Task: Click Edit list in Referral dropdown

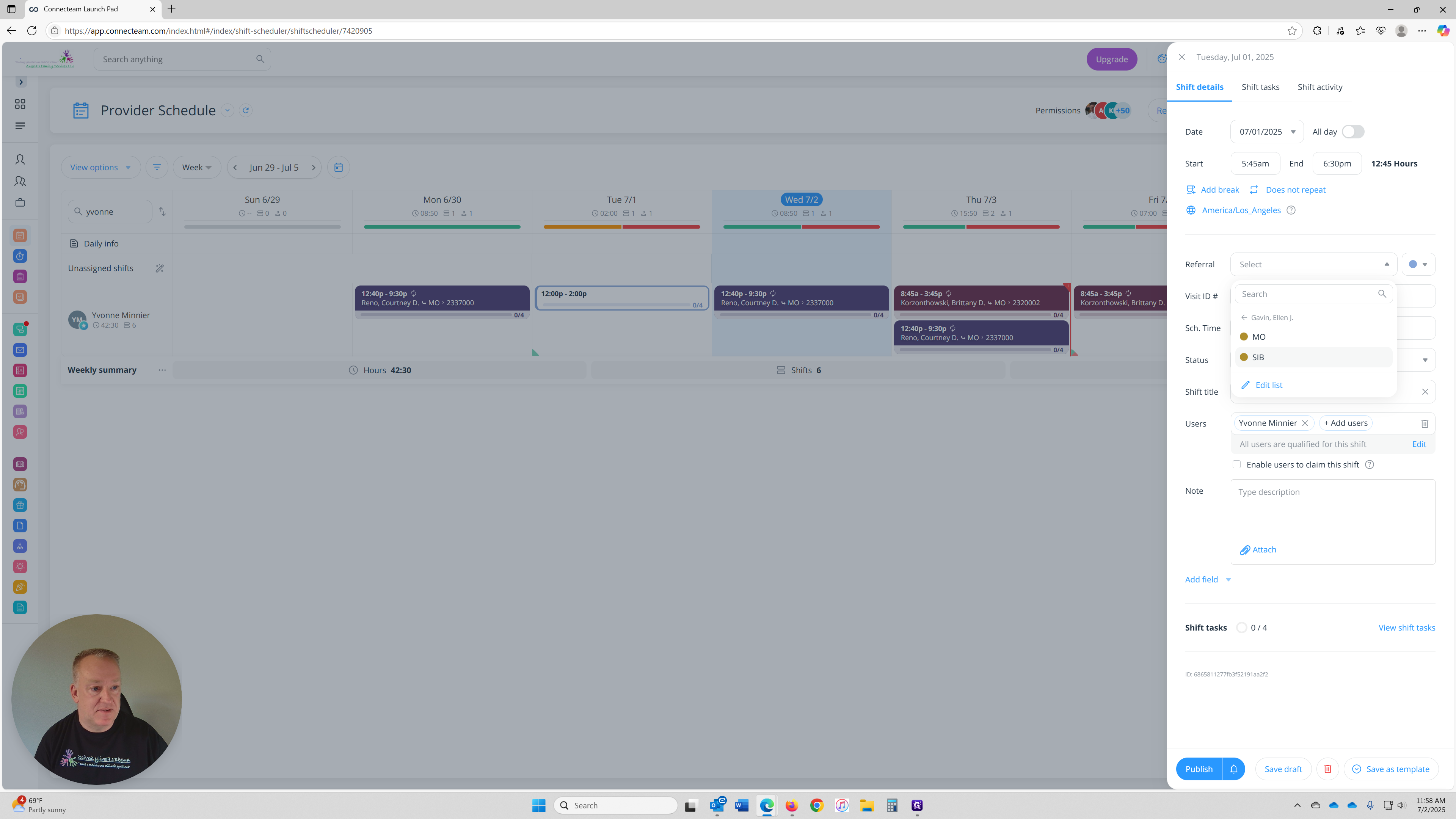Action: click(1261, 385)
